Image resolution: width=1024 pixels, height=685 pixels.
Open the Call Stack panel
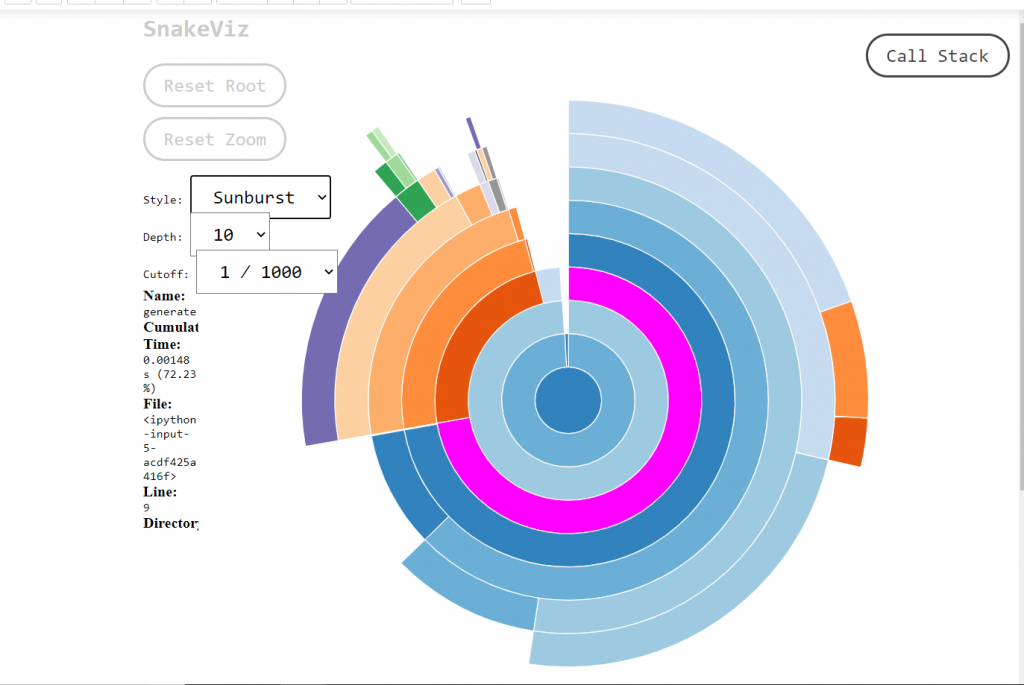pyautogui.click(x=936, y=56)
